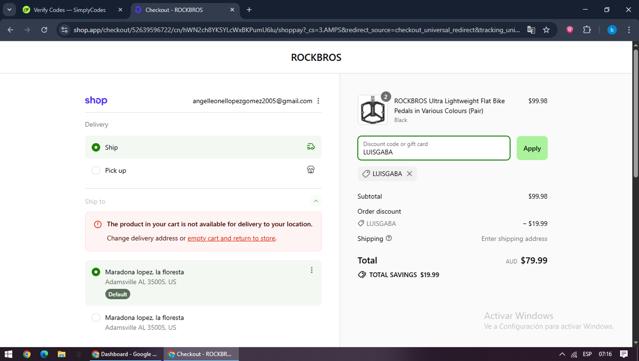Open File Explorer from taskbar
Screen dimensions: 639x361
tap(62, 354)
